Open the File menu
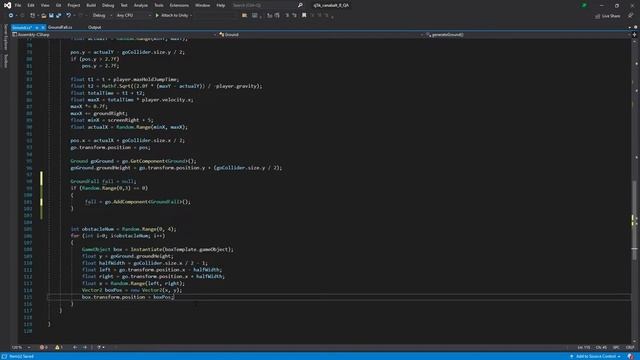The image size is (640, 360). coord(18,5)
